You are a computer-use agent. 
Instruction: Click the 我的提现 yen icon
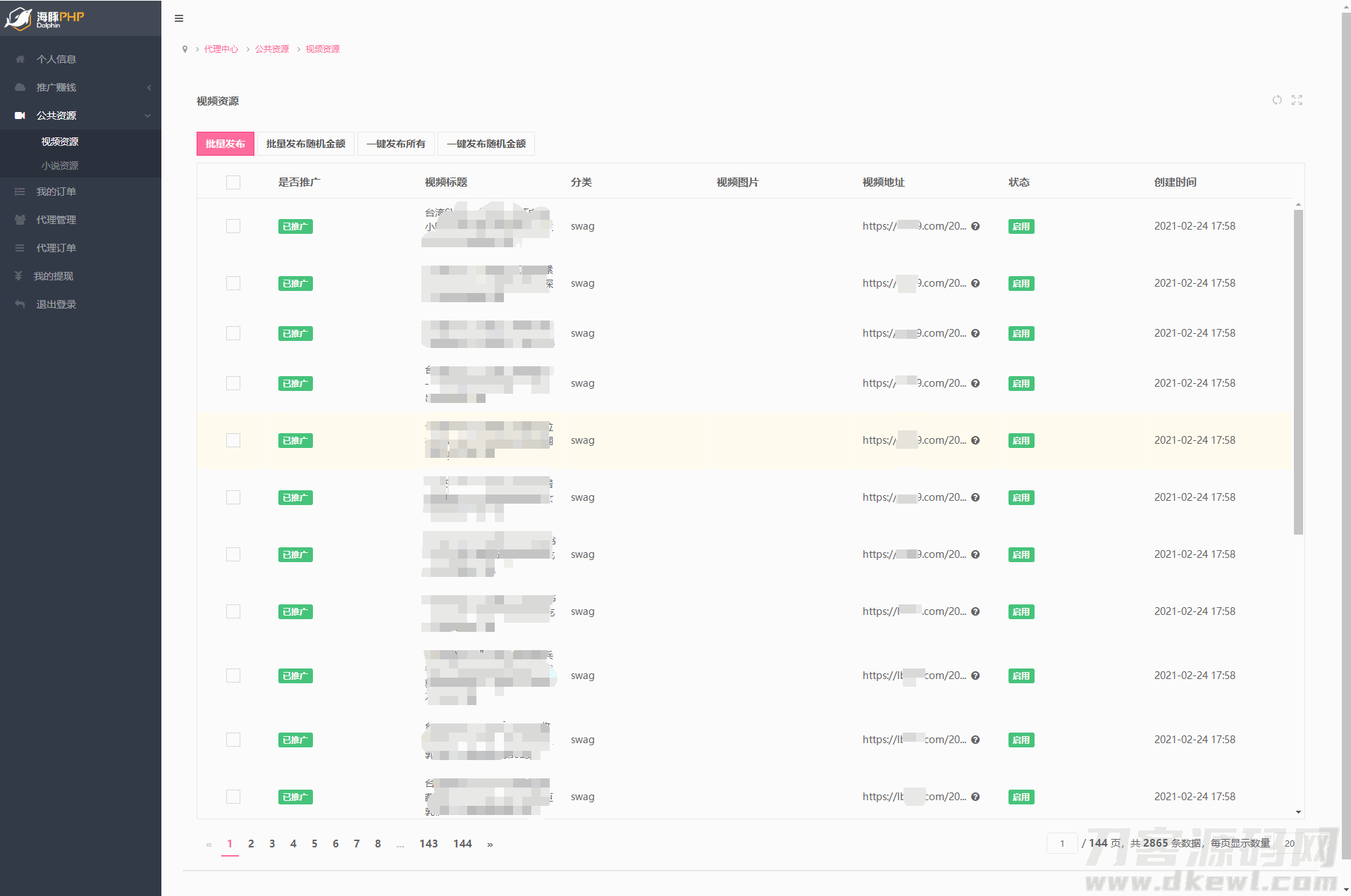pyautogui.click(x=19, y=276)
